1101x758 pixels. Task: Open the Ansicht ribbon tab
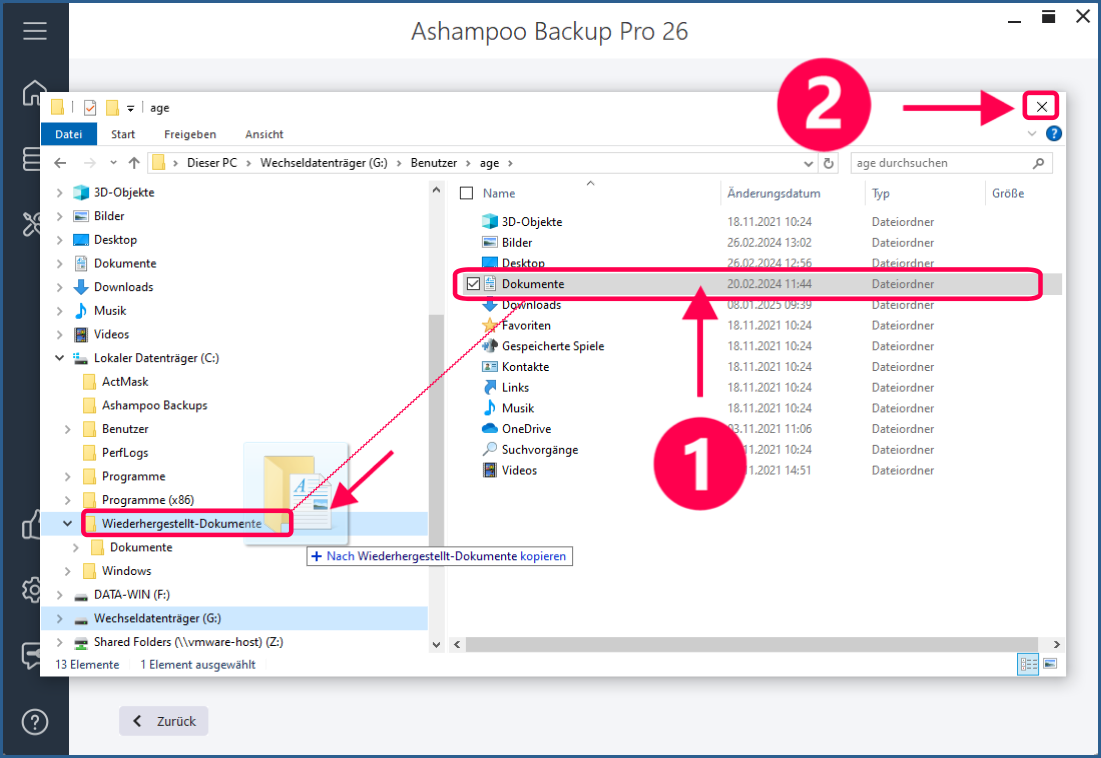tap(264, 134)
